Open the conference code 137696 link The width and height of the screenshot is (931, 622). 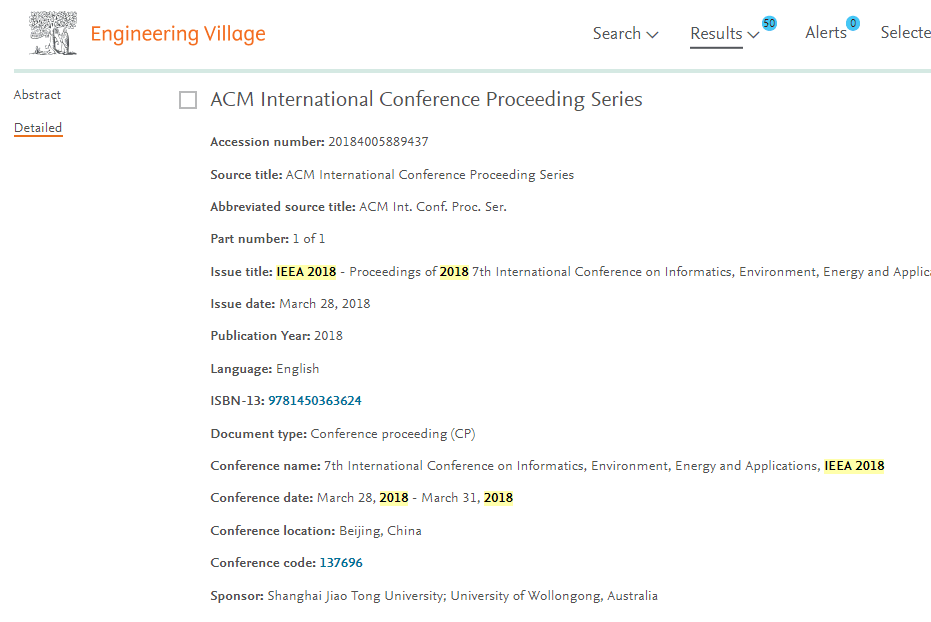[x=341, y=563]
